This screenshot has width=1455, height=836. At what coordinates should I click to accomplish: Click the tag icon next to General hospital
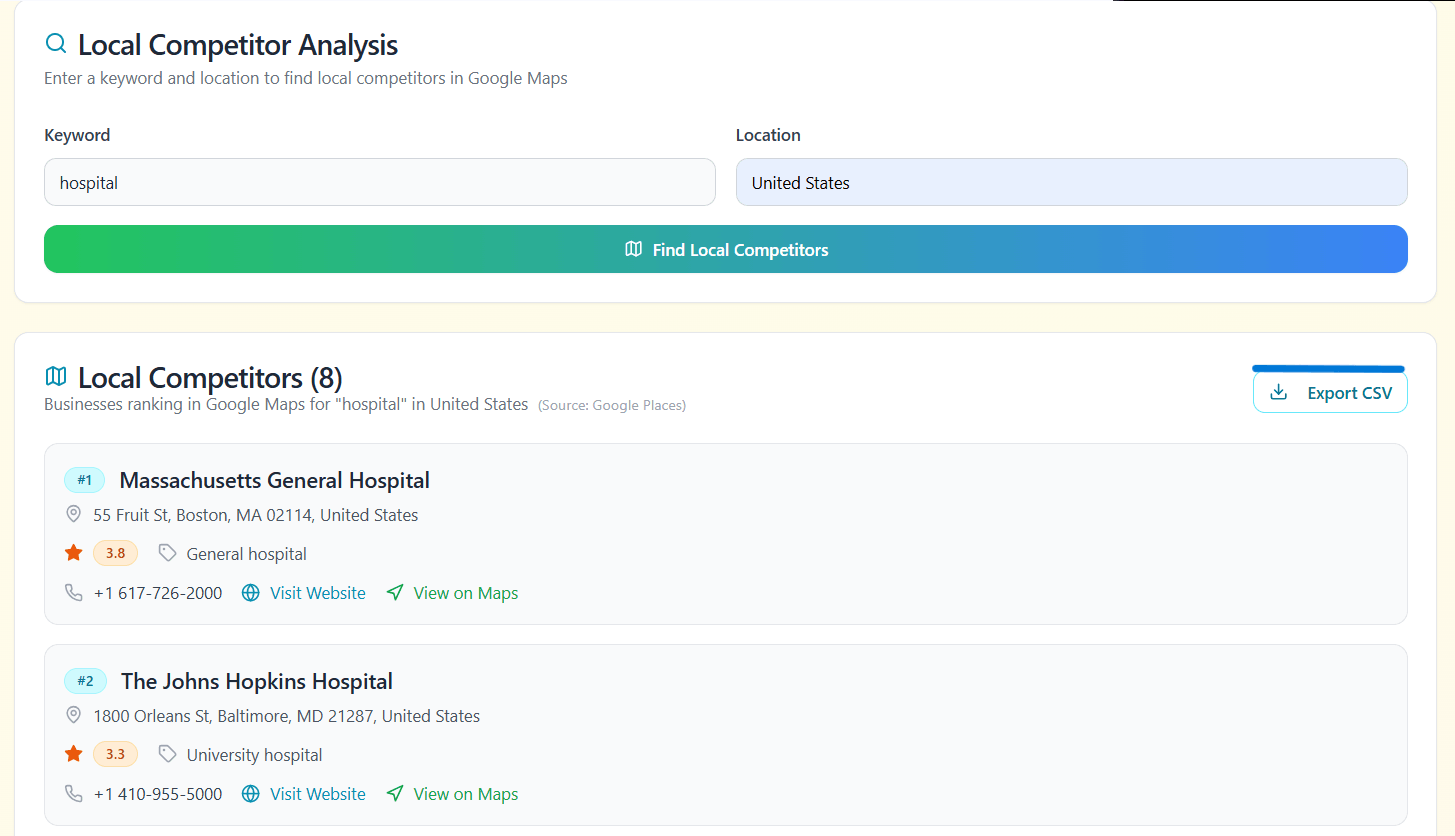click(x=167, y=553)
